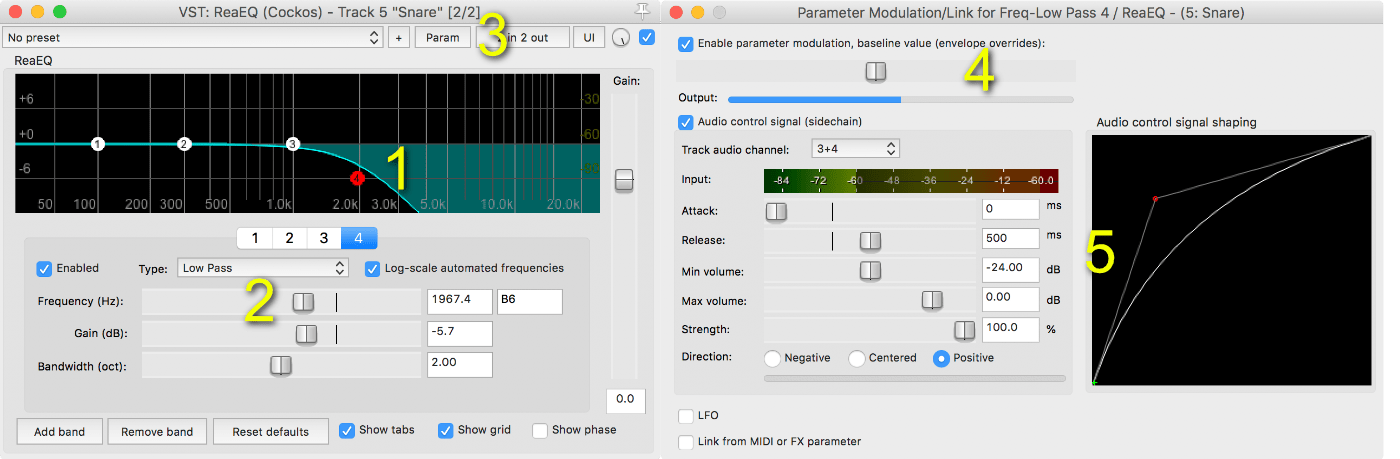Click the wet/dry knob beside UI button

(x=622, y=38)
